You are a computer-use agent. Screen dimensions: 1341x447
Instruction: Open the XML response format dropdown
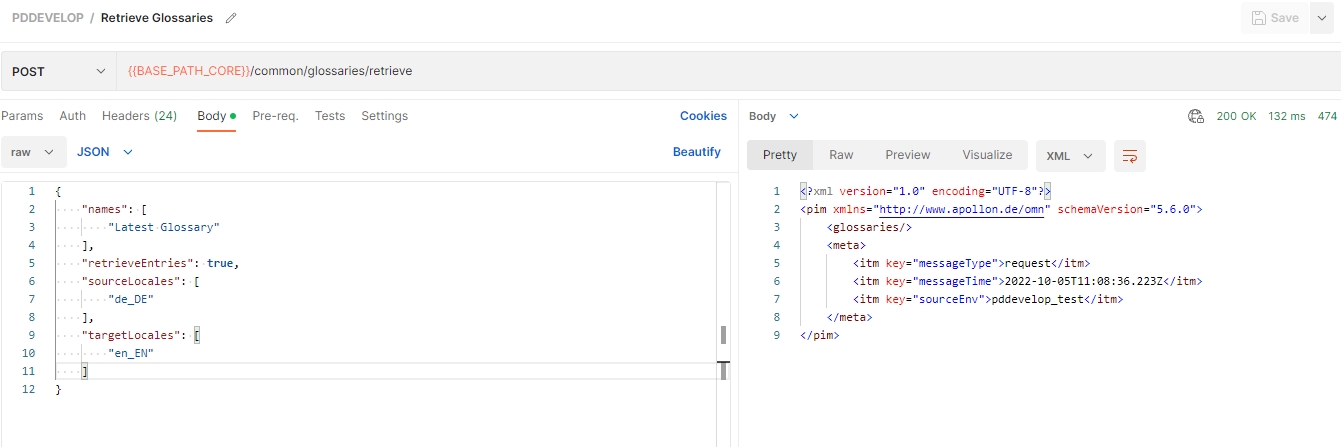(x=1070, y=155)
